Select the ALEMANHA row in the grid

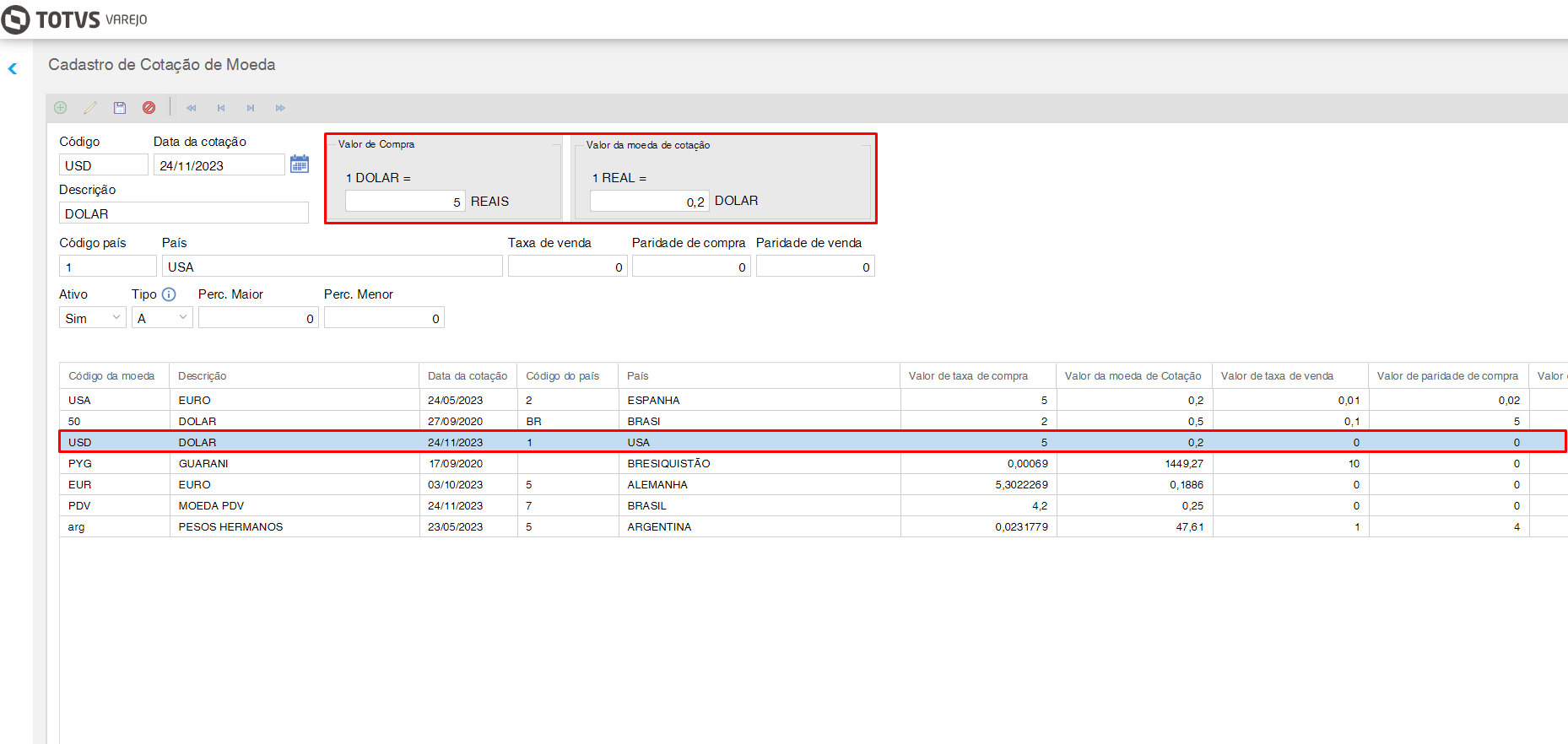[814, 484]
